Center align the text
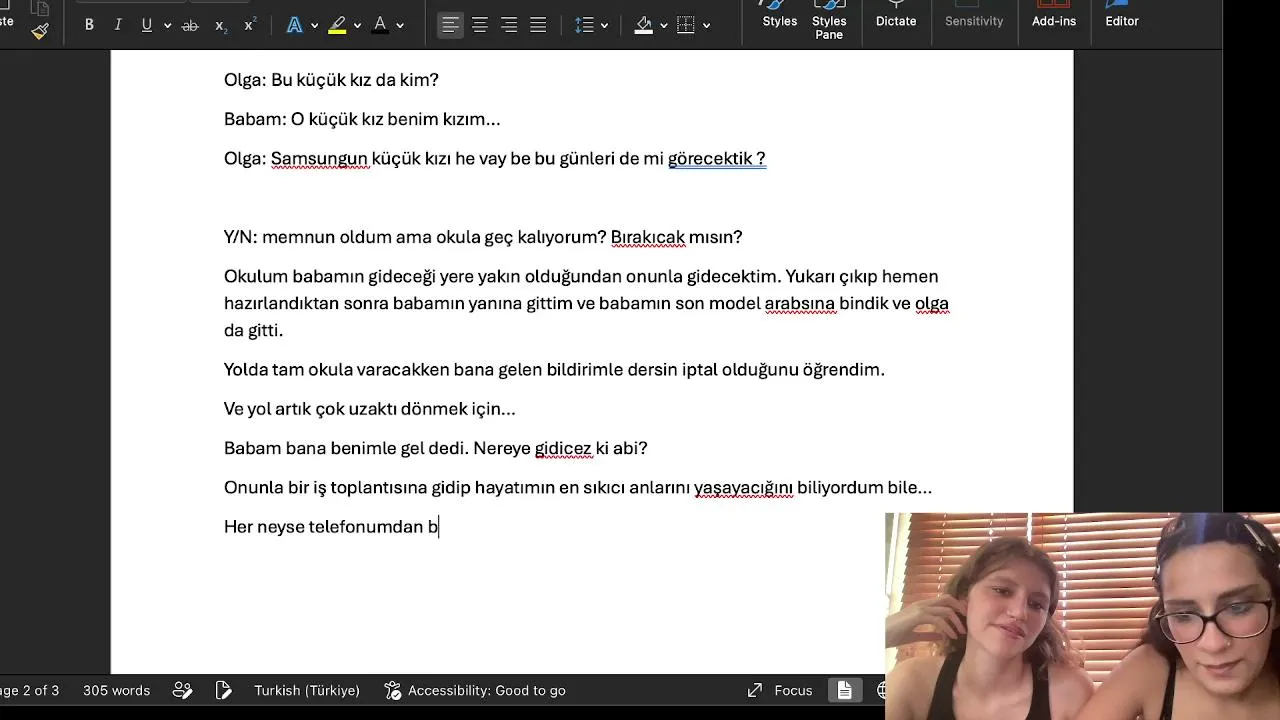 click(x=480, y=25)
